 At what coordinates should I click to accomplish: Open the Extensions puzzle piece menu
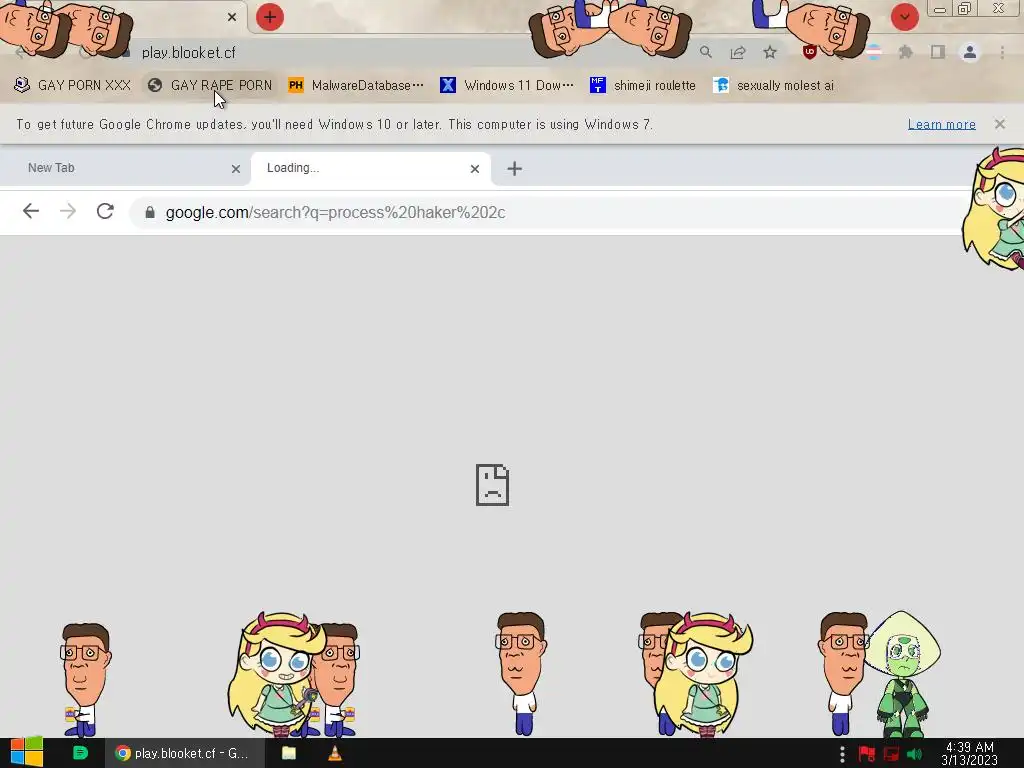(905, 52)
